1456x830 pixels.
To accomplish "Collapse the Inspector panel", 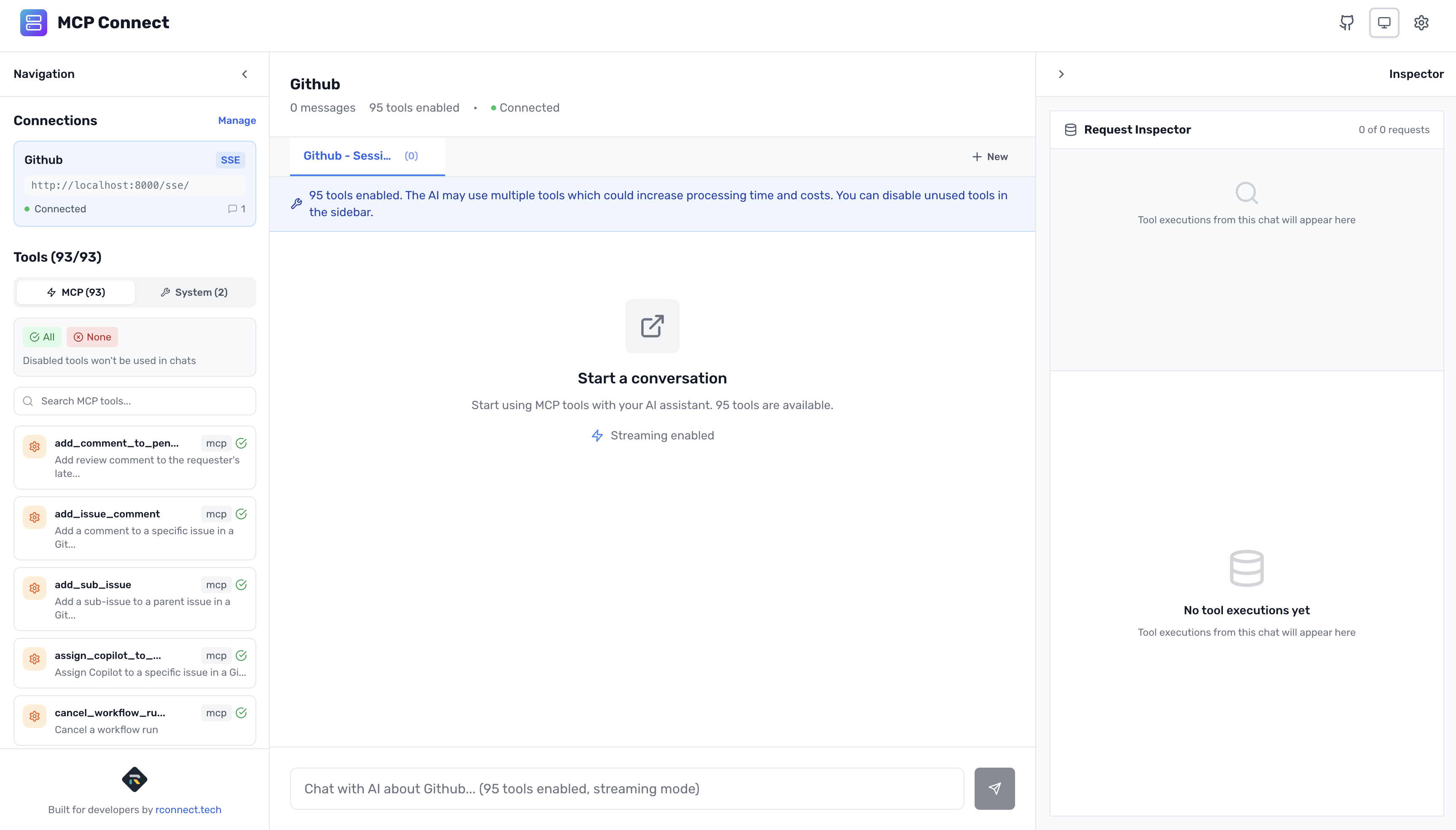I will pyautogui.click(x=1061, y=74).
